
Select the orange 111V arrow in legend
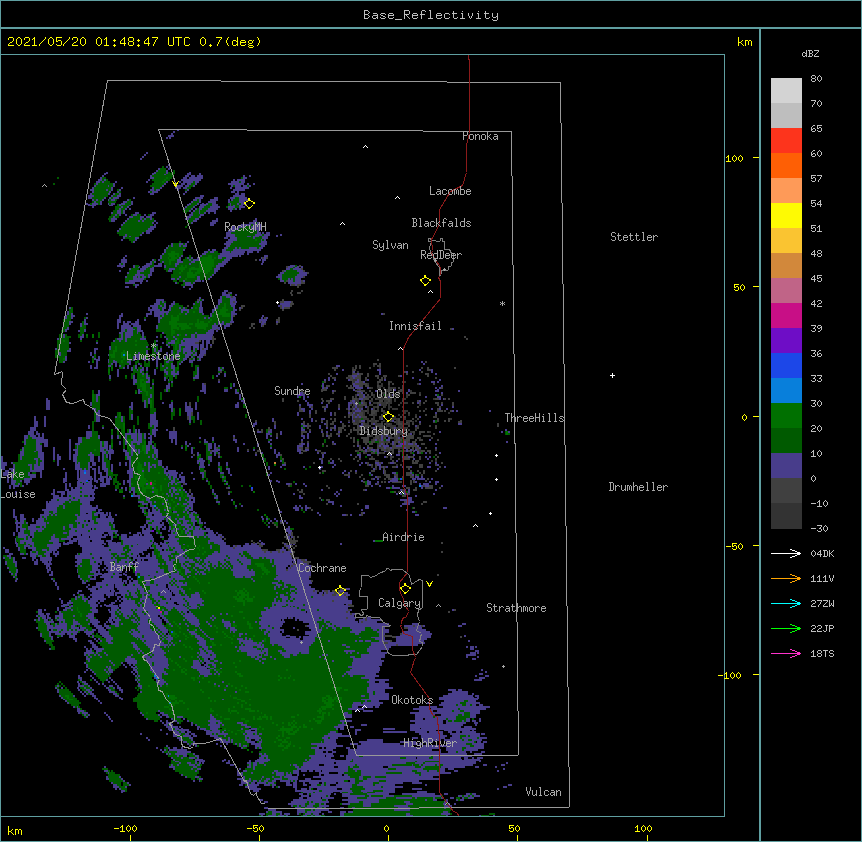point(786,578)
